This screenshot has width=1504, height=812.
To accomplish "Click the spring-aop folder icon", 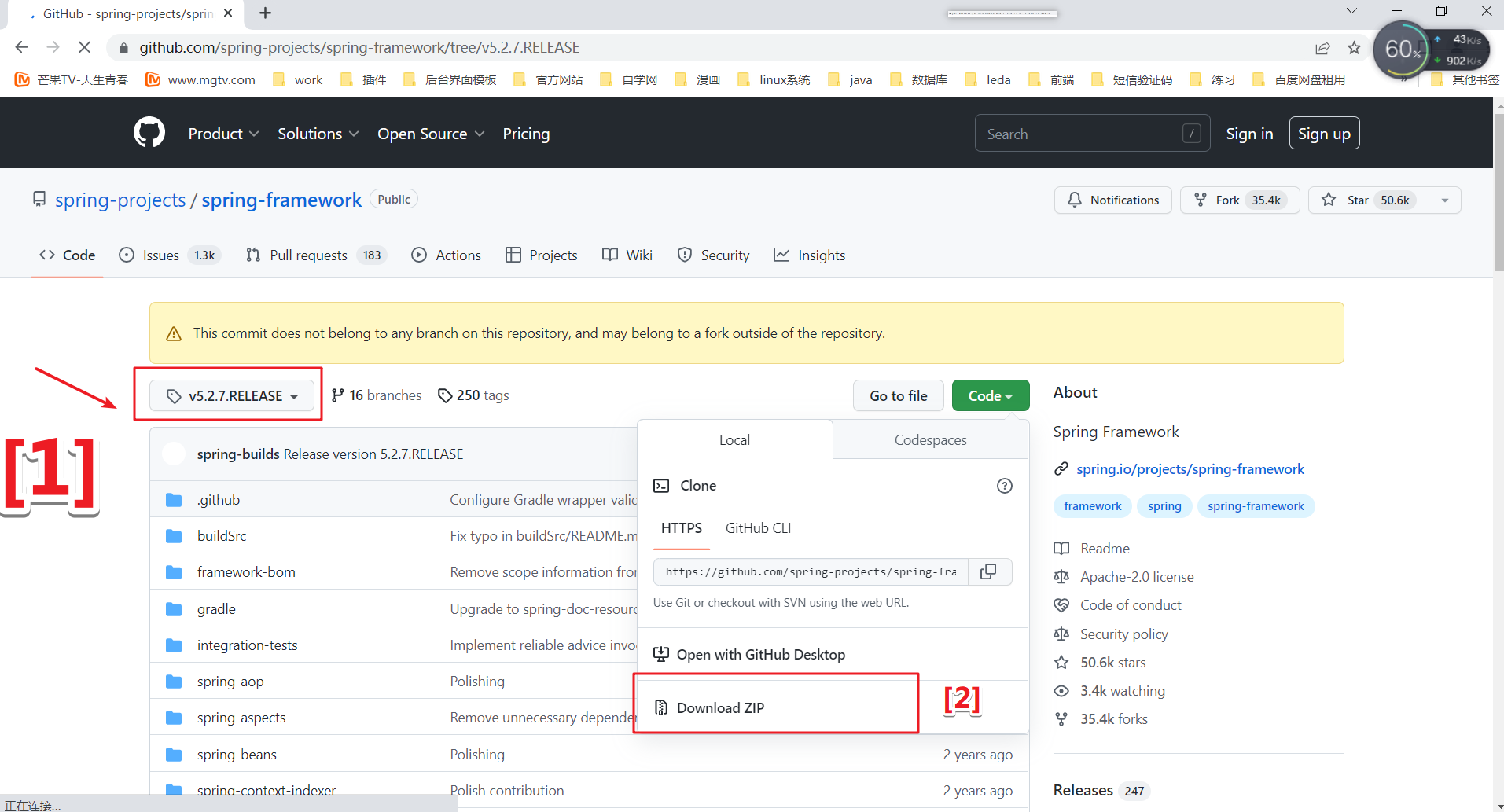I will 174,682.
